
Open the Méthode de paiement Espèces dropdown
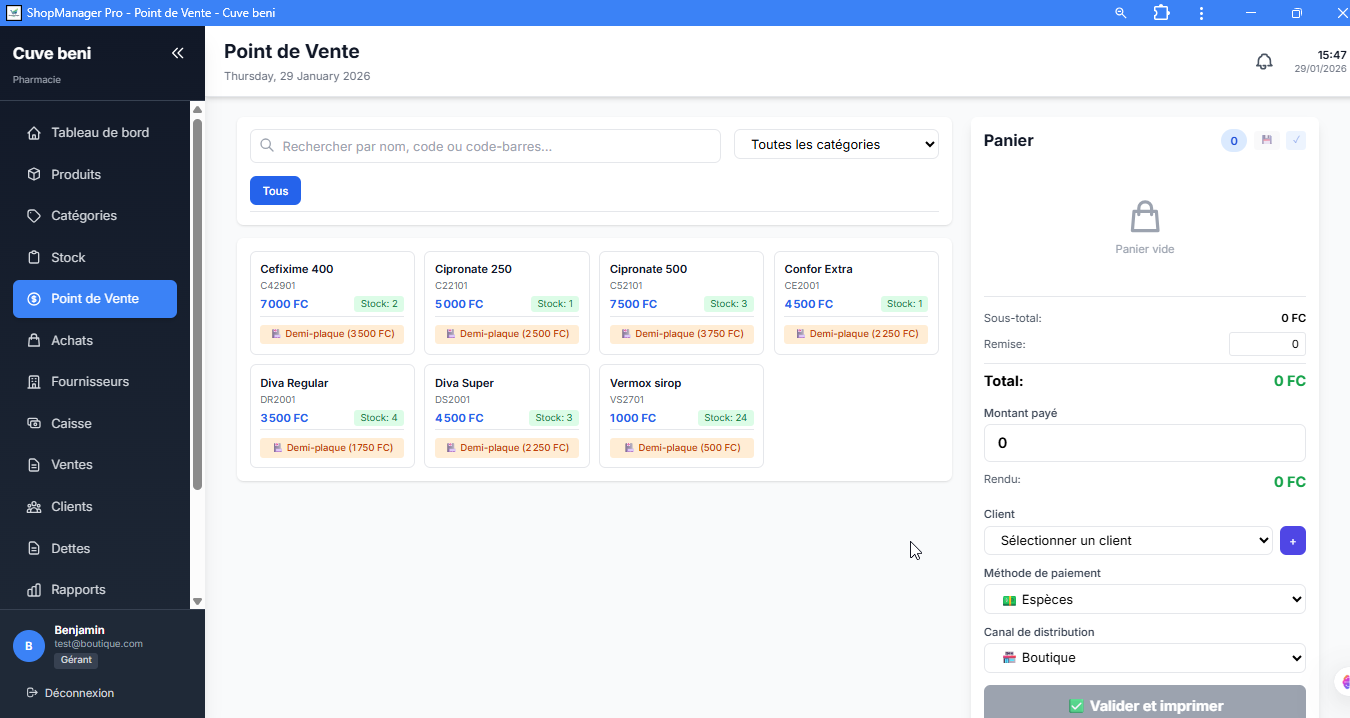1144,600
